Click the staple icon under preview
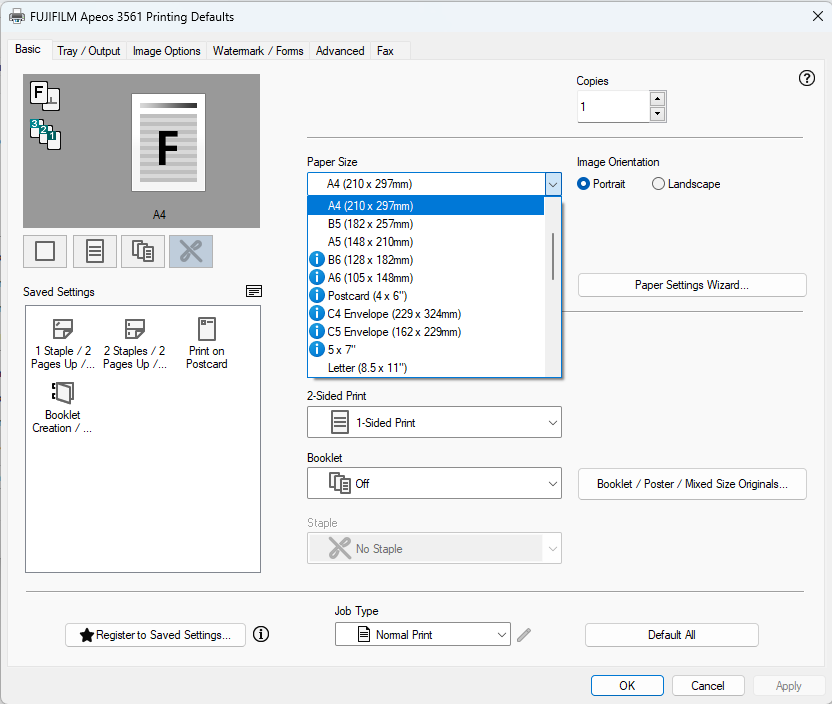The height and width of the screenshot is (704, 832). click(191, 251)
